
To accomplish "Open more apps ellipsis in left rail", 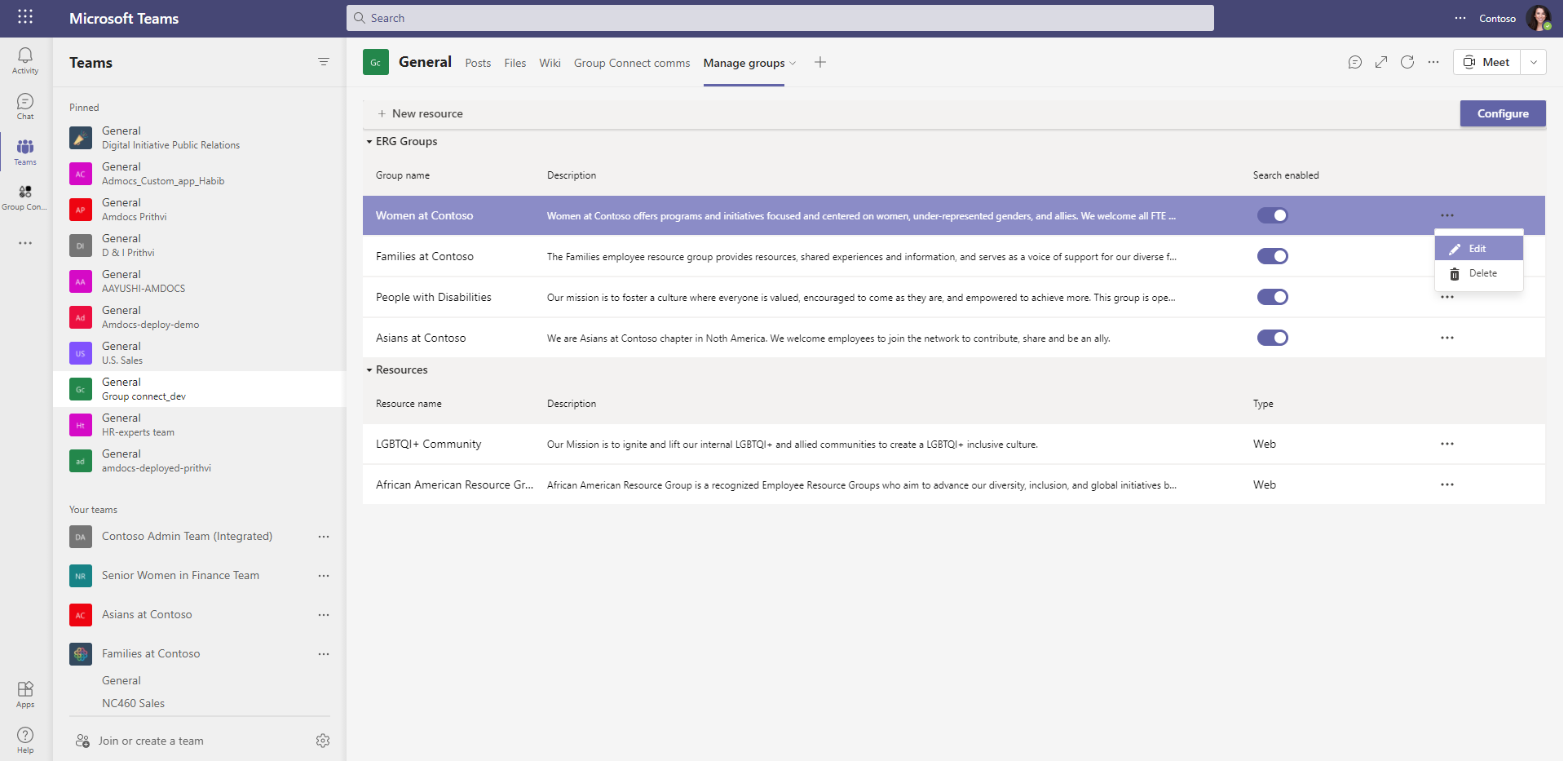I will [25, 243].
